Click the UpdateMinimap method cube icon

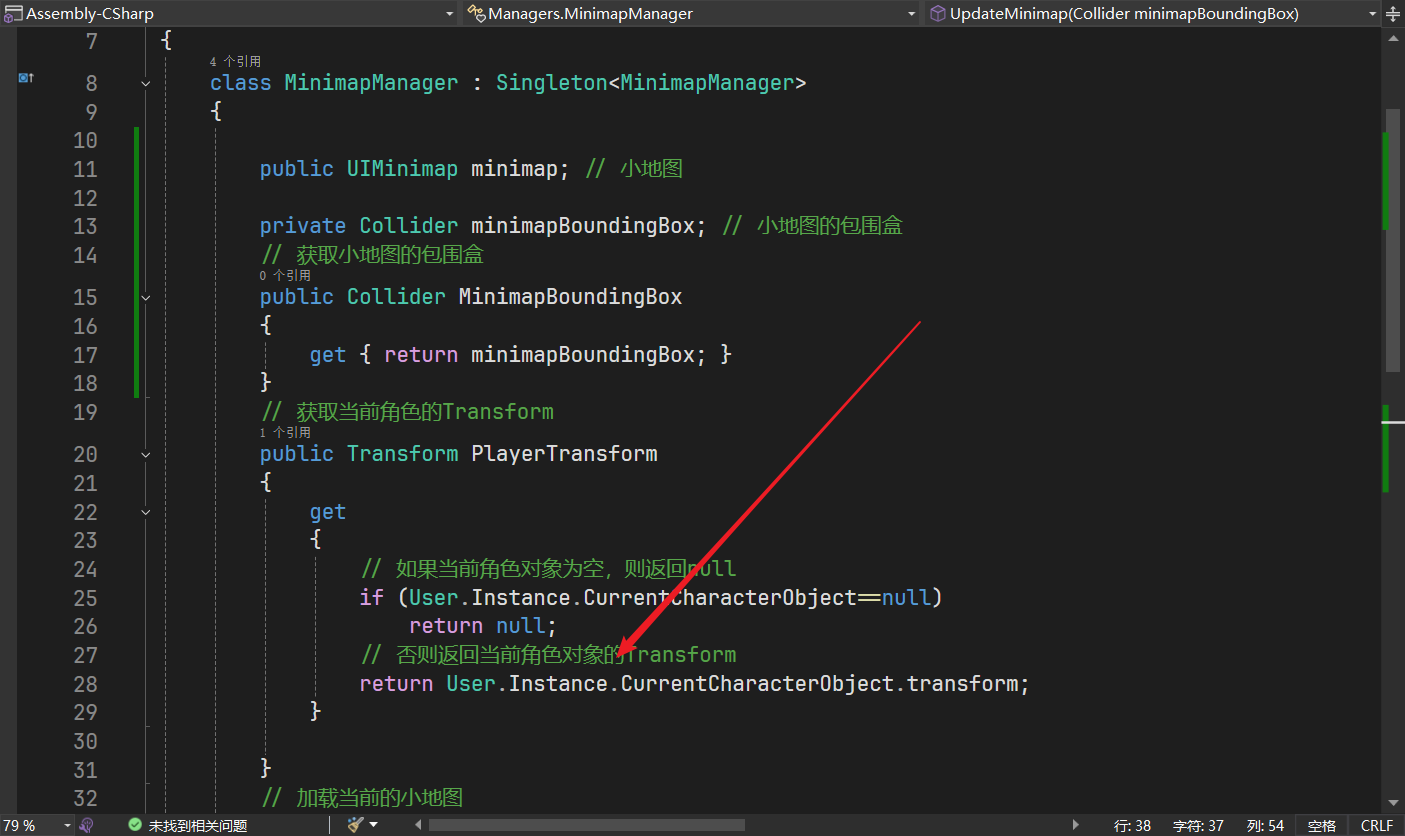pos(937,13)
